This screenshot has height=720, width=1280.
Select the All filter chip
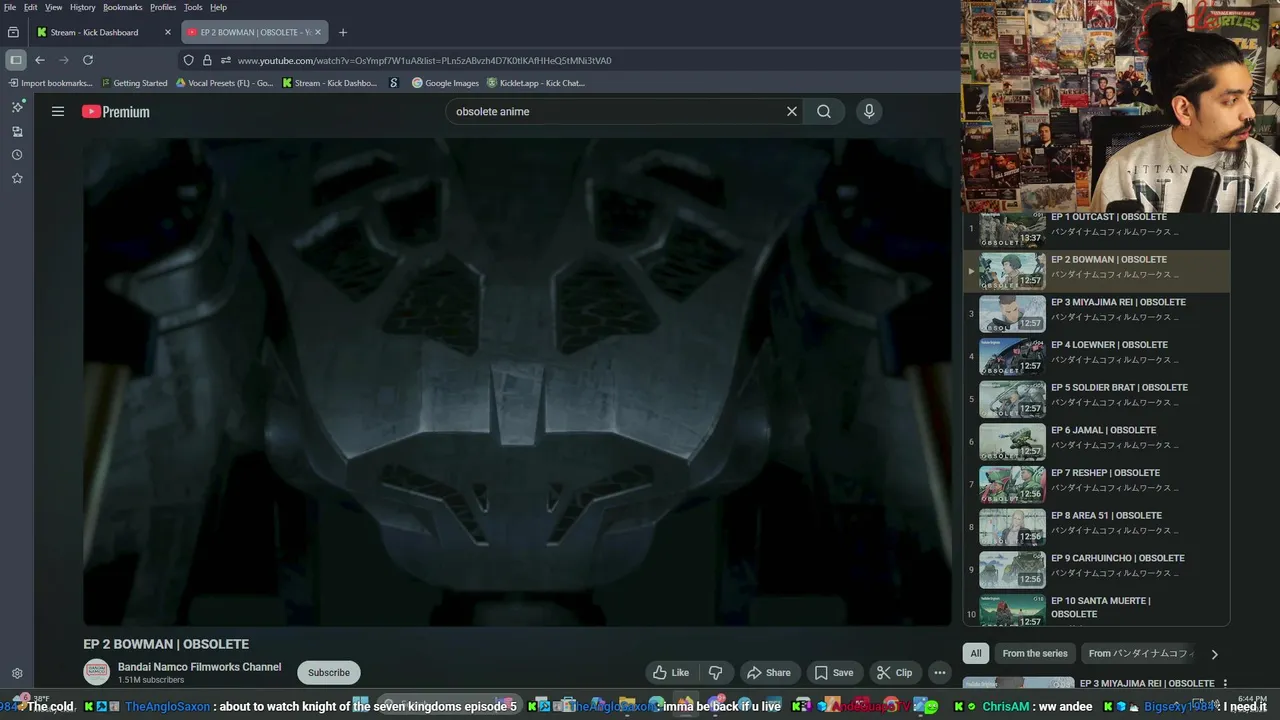[976, 653]
